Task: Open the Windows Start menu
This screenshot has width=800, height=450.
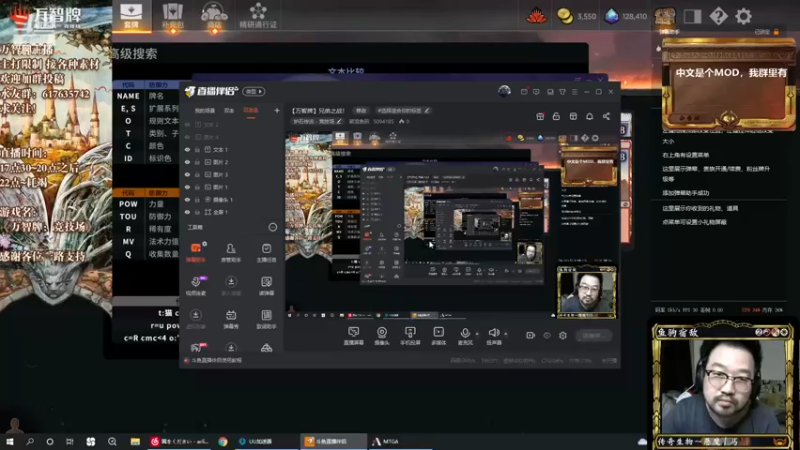Action: (x=10, y=441)
